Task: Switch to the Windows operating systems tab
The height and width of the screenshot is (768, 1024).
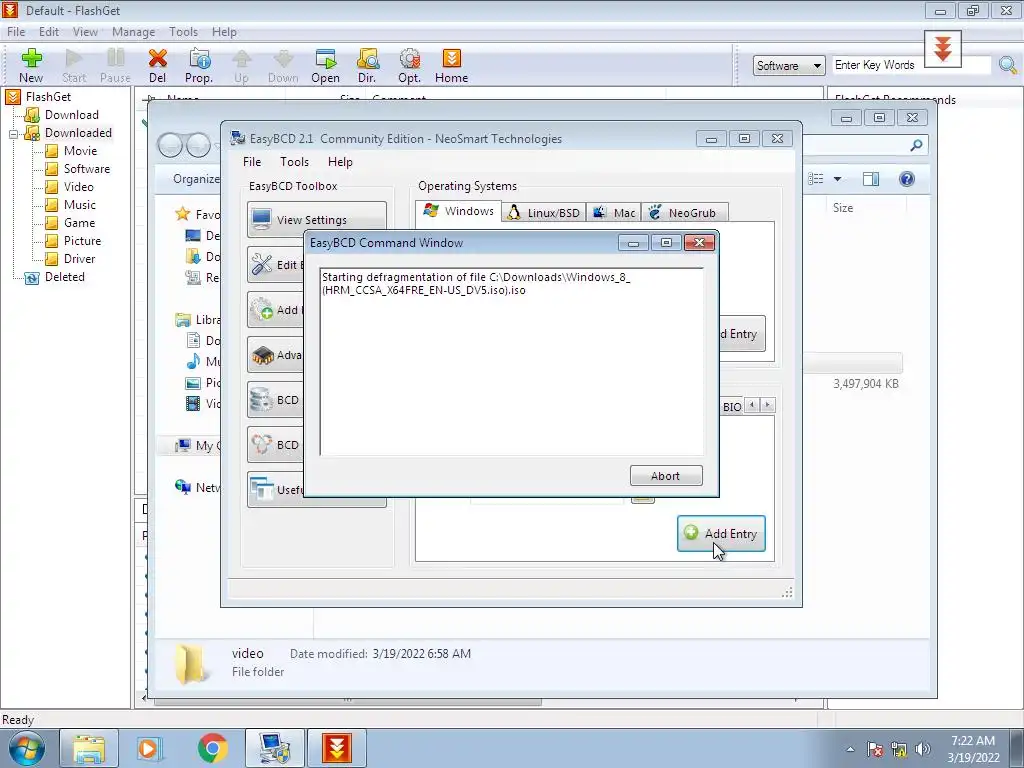Action: tap(459, 211)
